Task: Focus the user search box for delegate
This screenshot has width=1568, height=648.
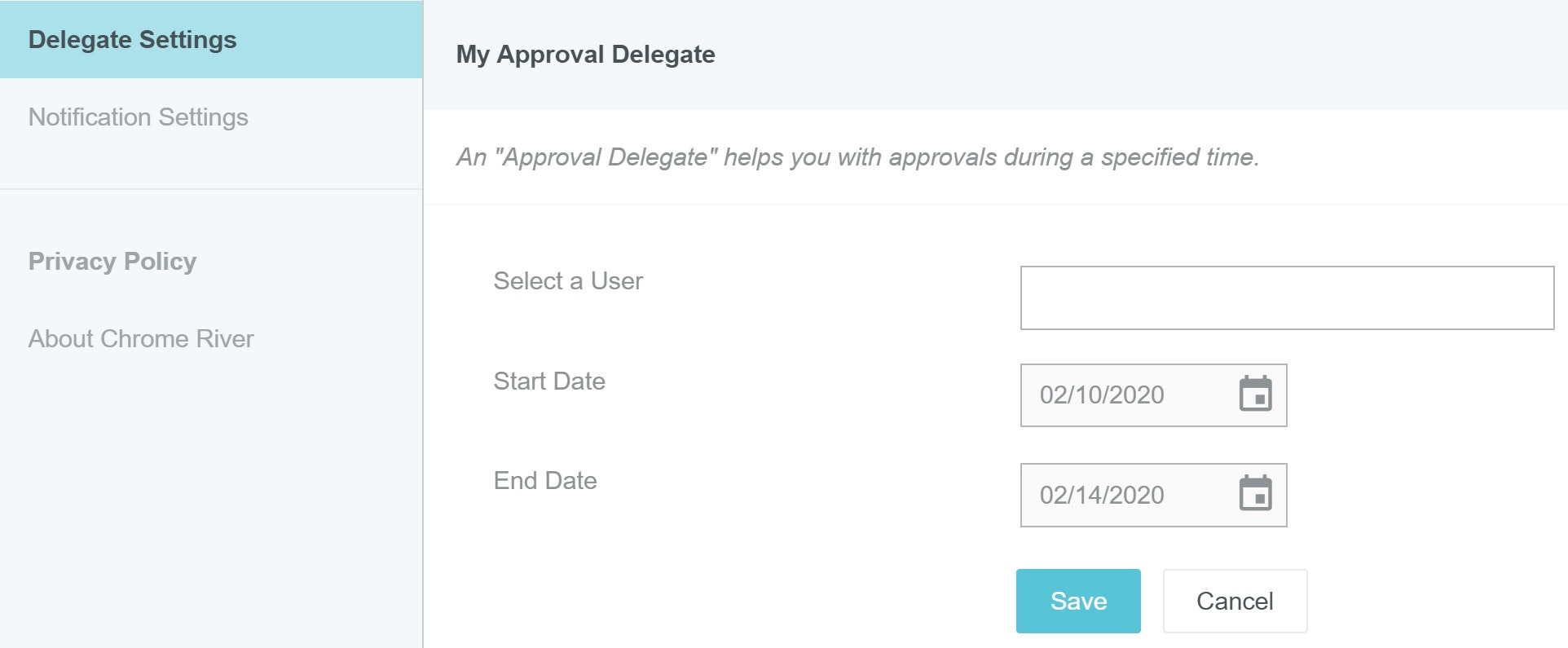Action: tap(1286, 298)
